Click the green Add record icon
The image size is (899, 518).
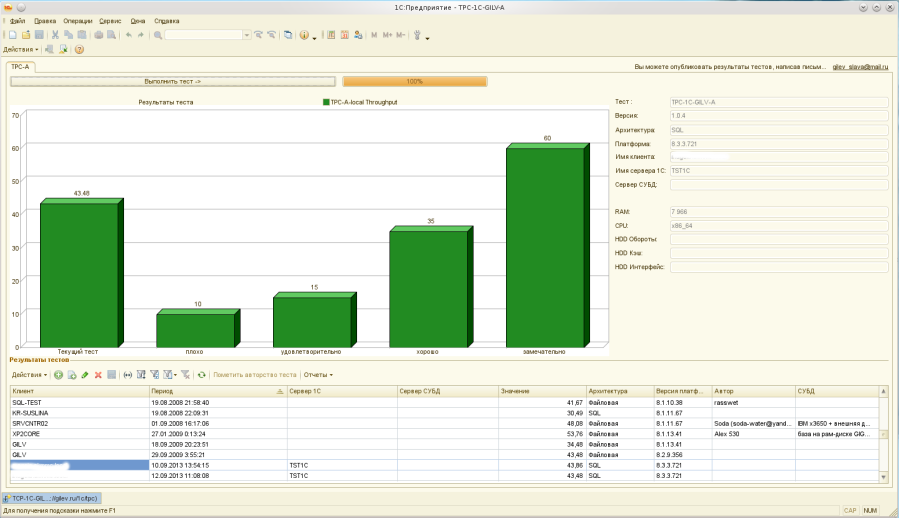(58, 375)
